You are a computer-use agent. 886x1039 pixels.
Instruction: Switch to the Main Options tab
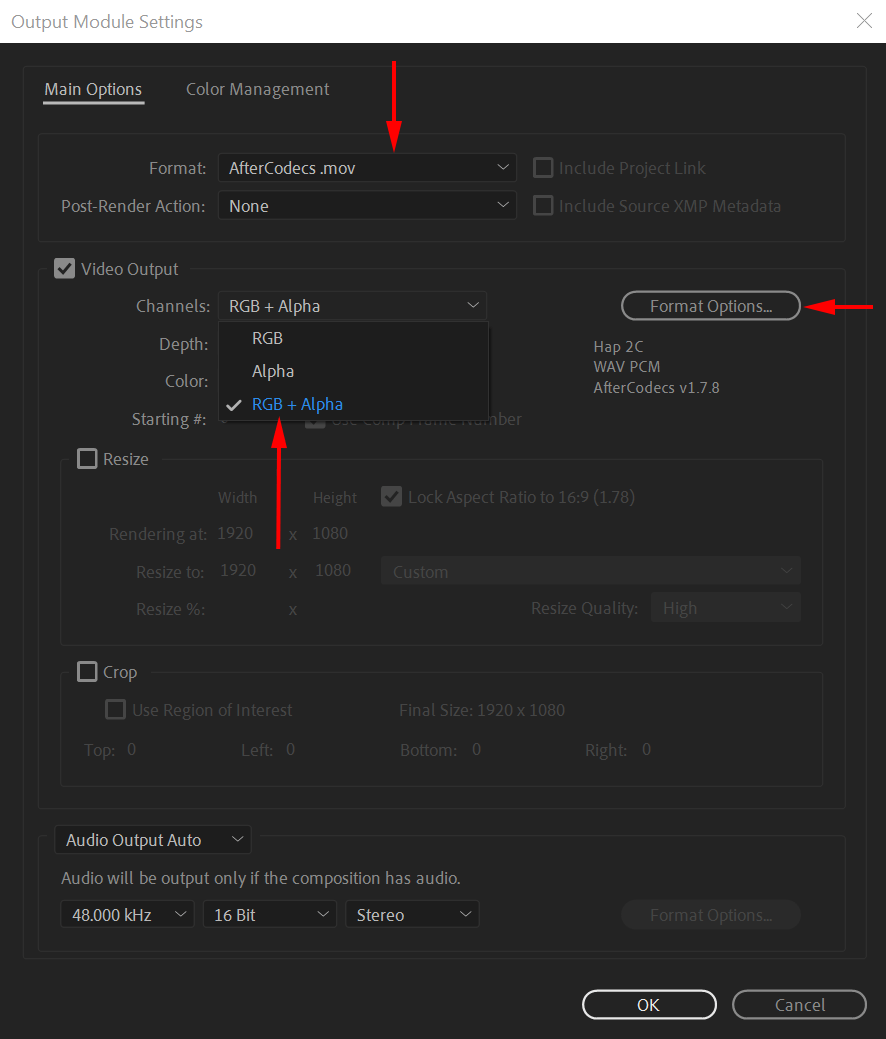[x=93, y=89]
